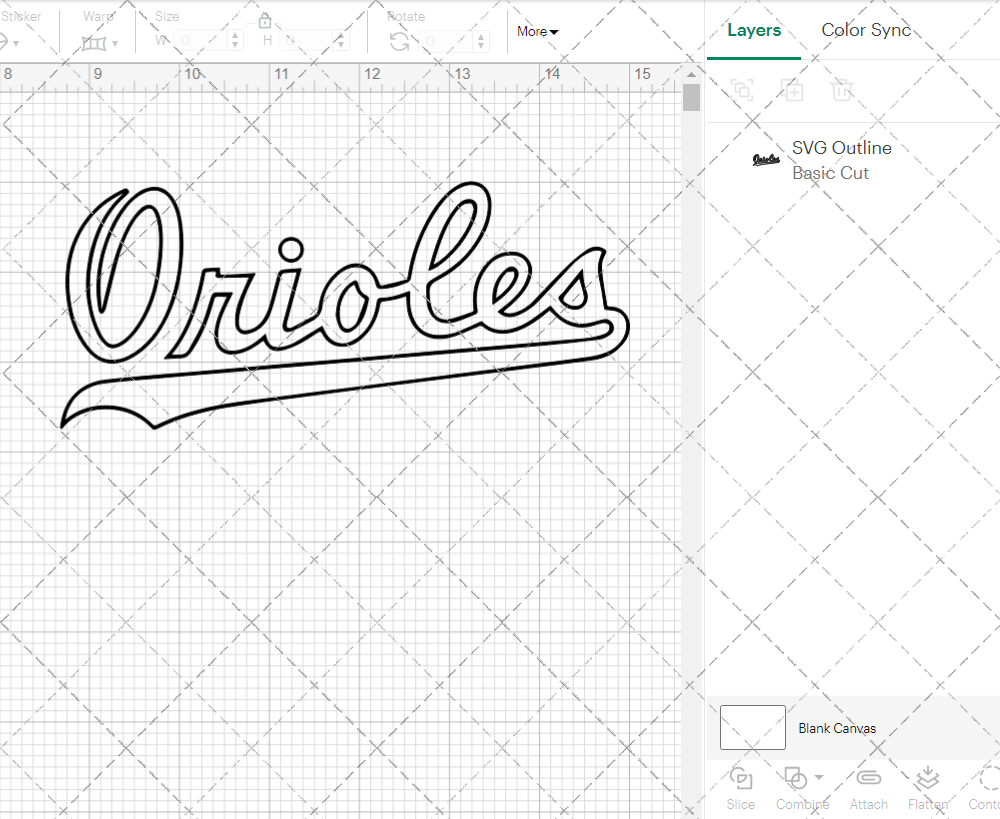Screen dimensions: 1000x819
Task: Delete layer using the trash icon
Action: pos(842,90)
